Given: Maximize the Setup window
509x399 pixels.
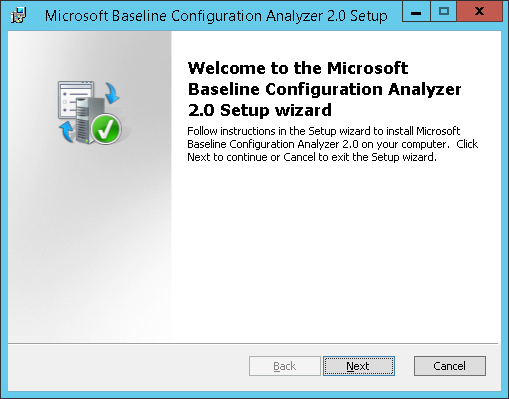Looking at the screenshot, I should coord(444,12).
